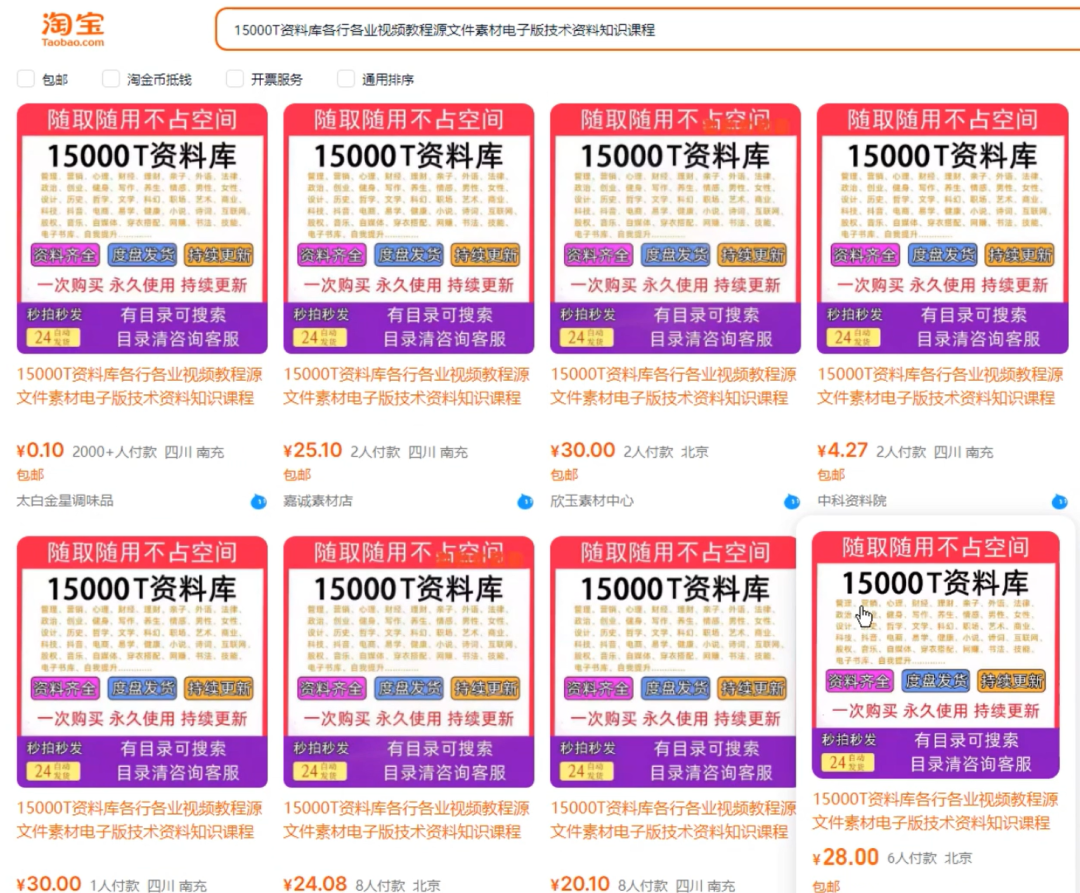This screenshot has width=1080, height=893.
Task: Open title link of 中科资料院 listing
Action: (940, 386)
